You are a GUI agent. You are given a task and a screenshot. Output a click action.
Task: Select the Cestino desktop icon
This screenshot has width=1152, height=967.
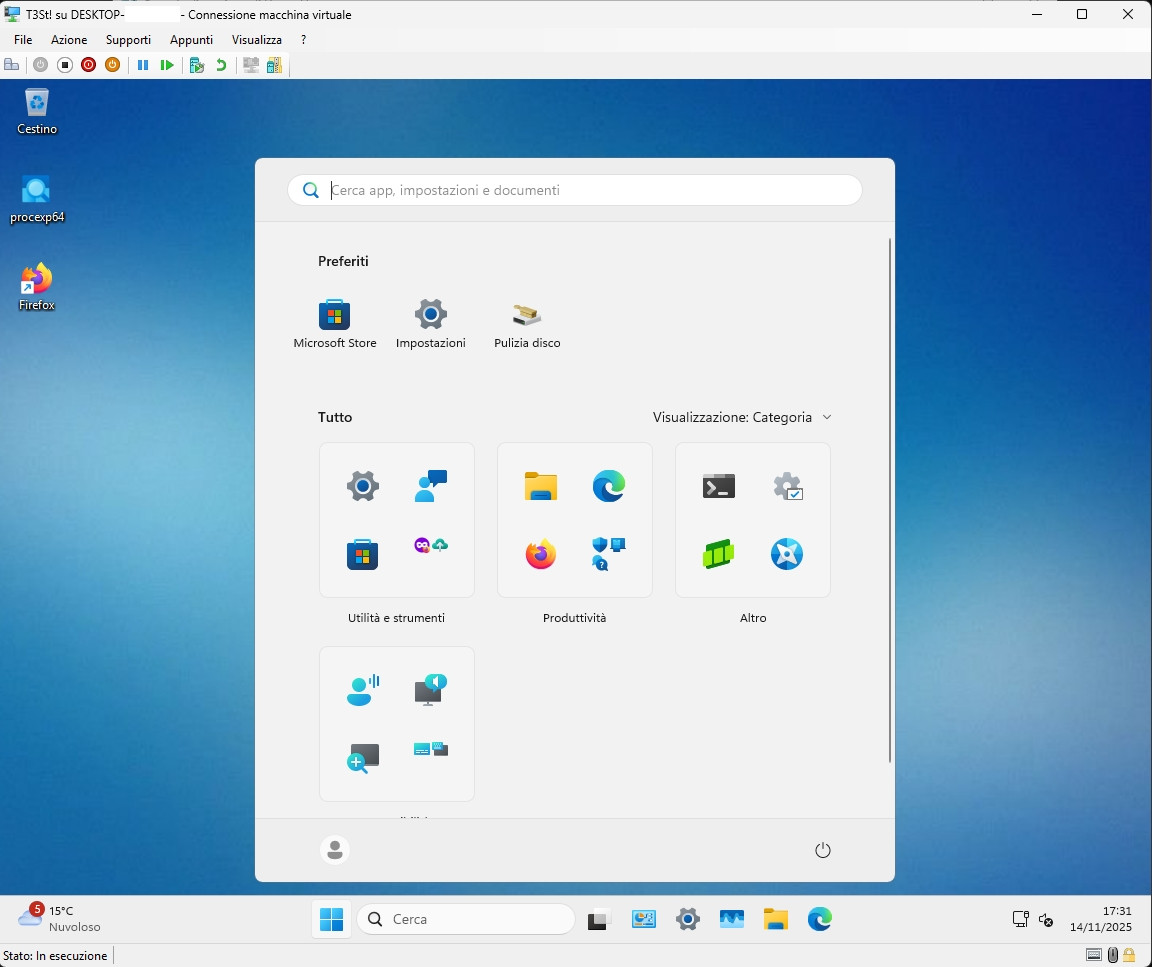tap(37, 112)
